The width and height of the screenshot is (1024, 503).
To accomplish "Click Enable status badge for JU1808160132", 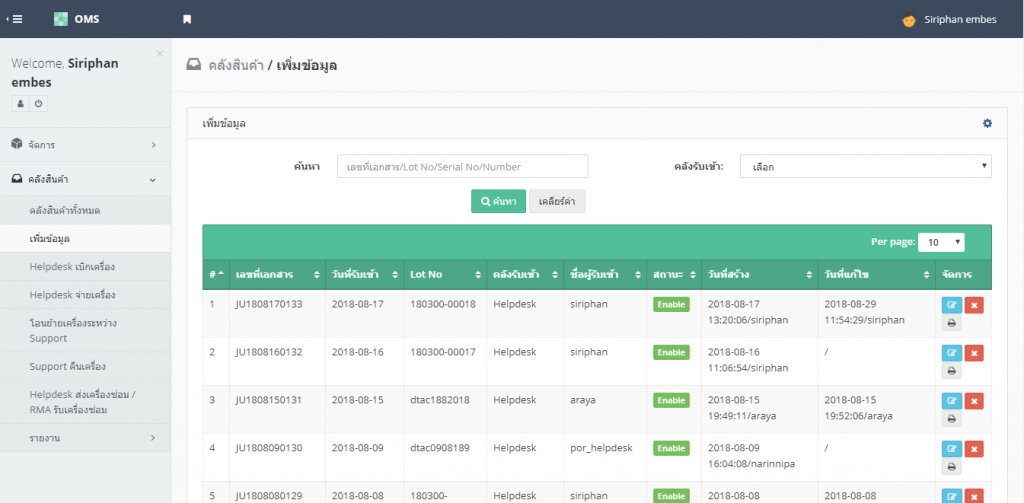I will pos(671,352).
